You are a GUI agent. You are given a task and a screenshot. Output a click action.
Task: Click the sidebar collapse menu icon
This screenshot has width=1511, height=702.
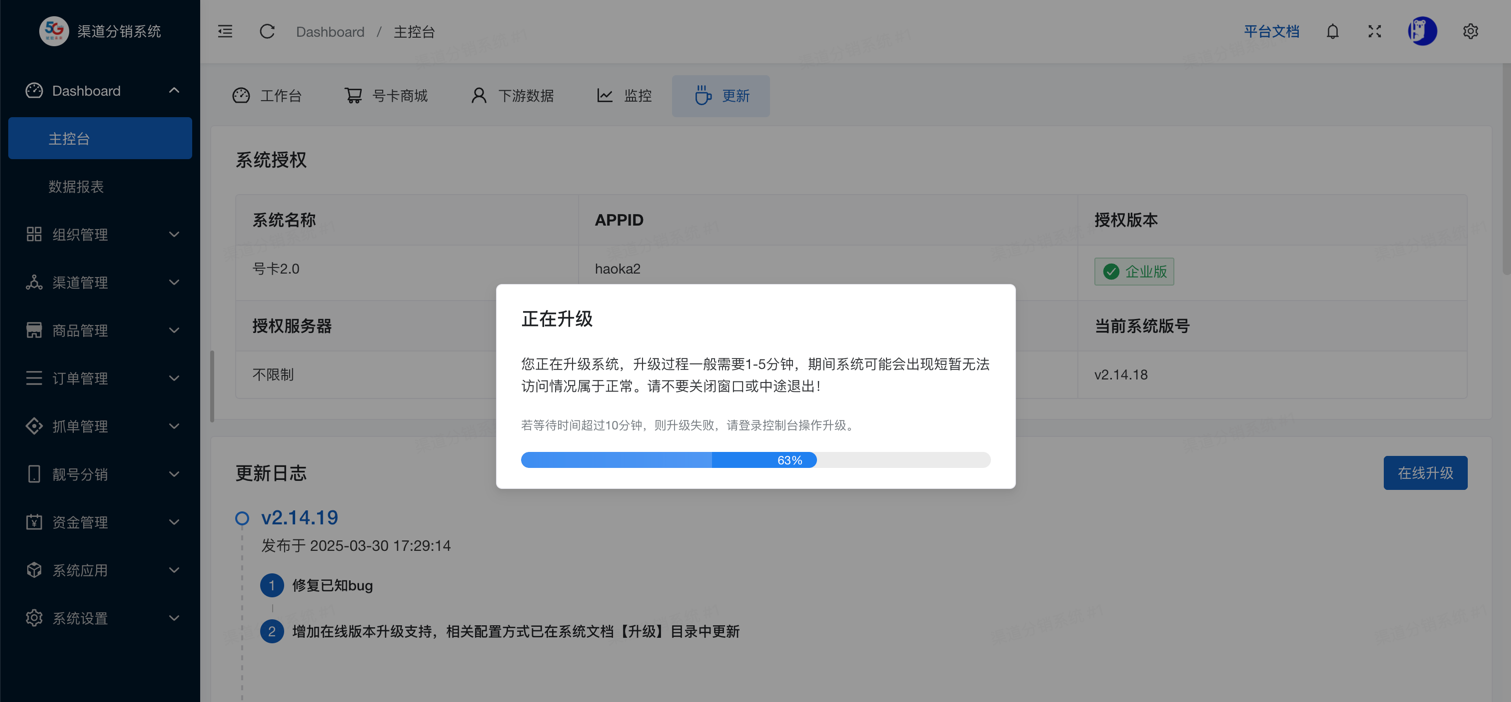click(x=225, y=32)
